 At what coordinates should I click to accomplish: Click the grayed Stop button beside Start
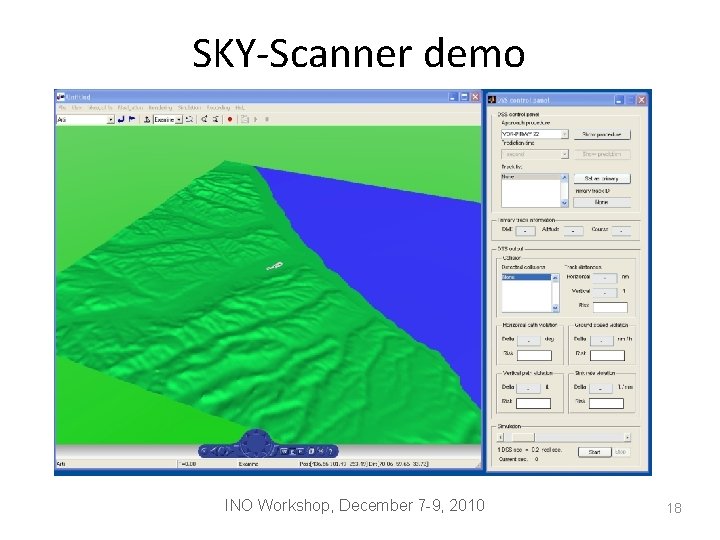[621, 452]
